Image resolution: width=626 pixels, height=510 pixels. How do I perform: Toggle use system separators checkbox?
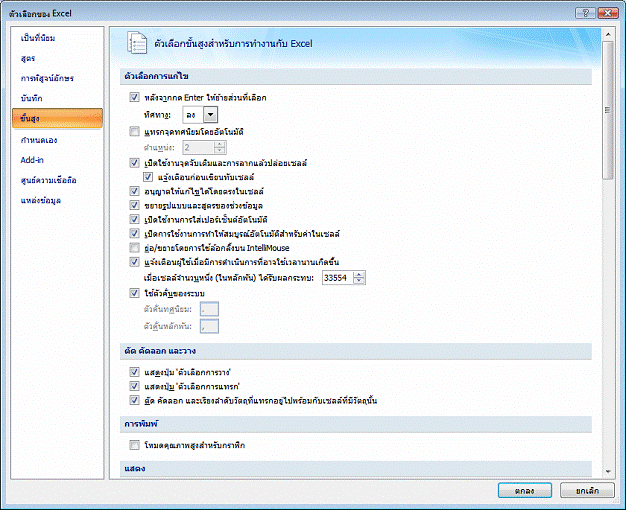134,293
